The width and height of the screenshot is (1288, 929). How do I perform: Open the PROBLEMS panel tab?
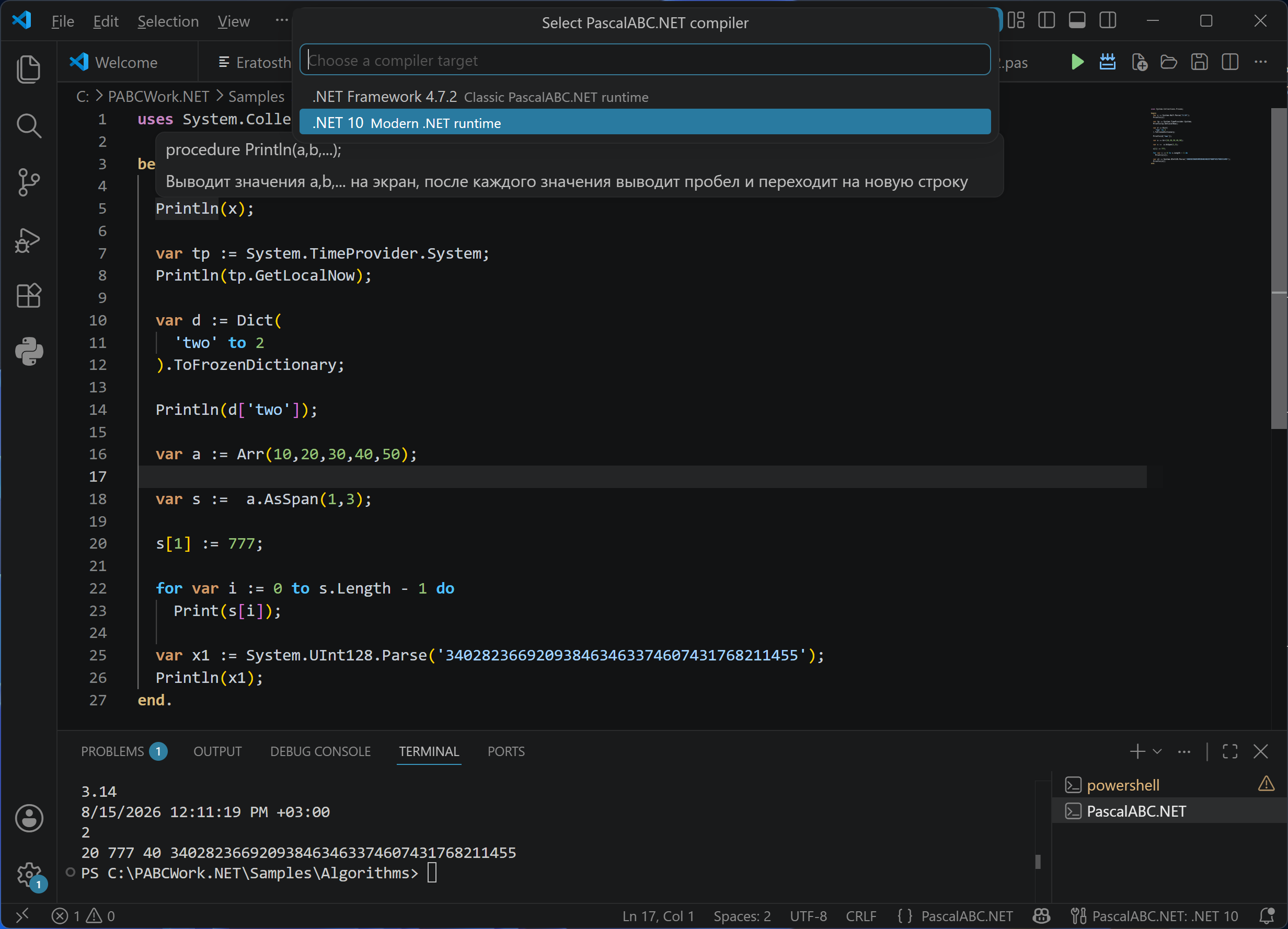point(123,751)
